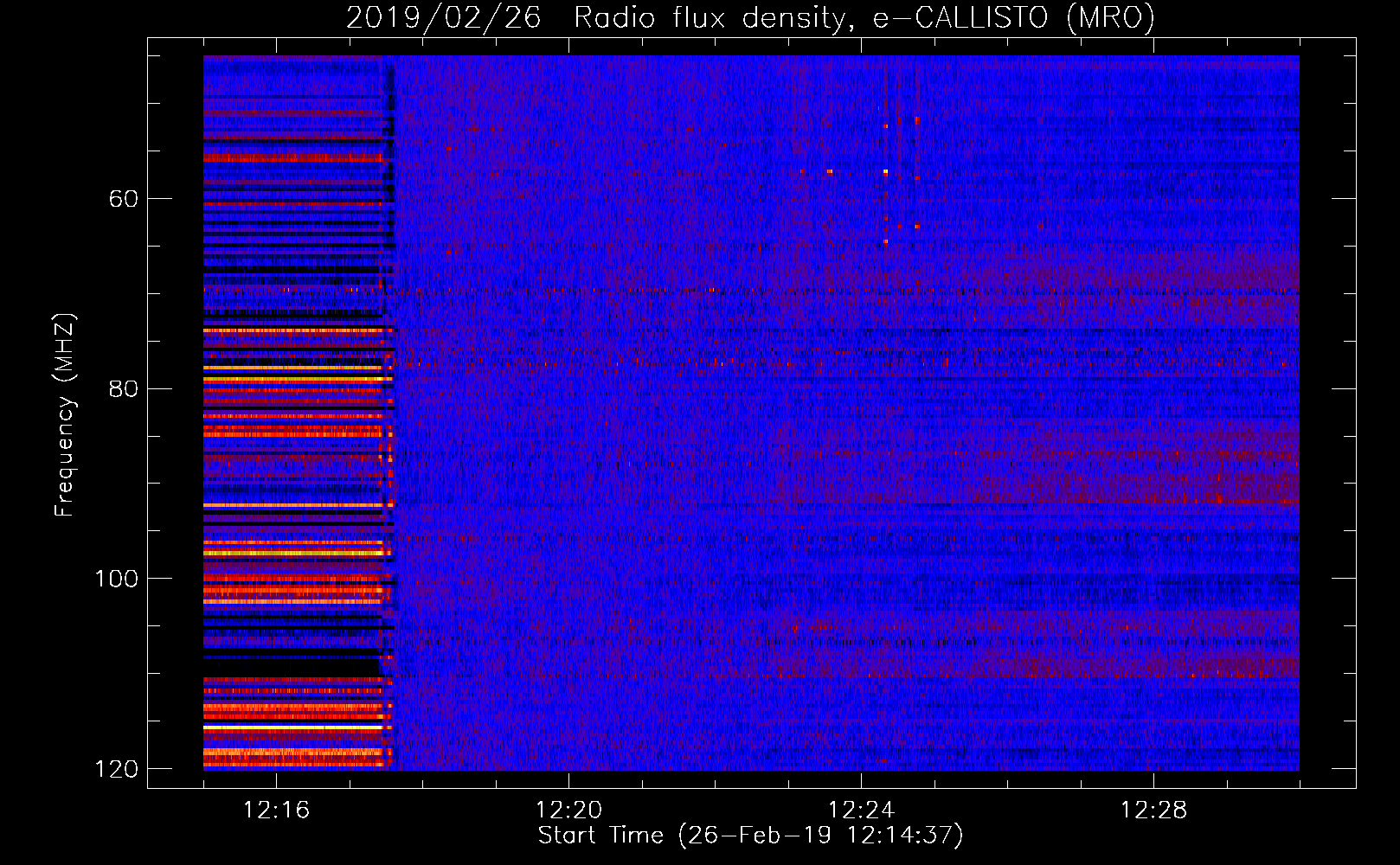Select the 12:28 time tick label
This screenshot has height=865, width=1400.
point(1153,811)
